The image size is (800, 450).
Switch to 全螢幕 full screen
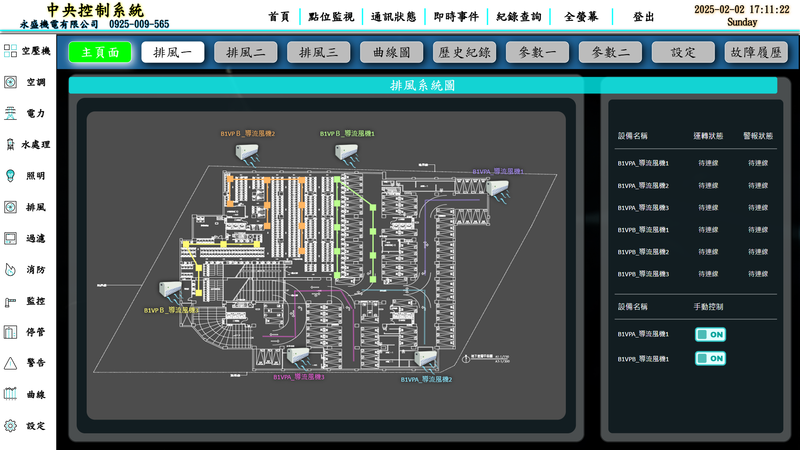click(x=581, y=17)
